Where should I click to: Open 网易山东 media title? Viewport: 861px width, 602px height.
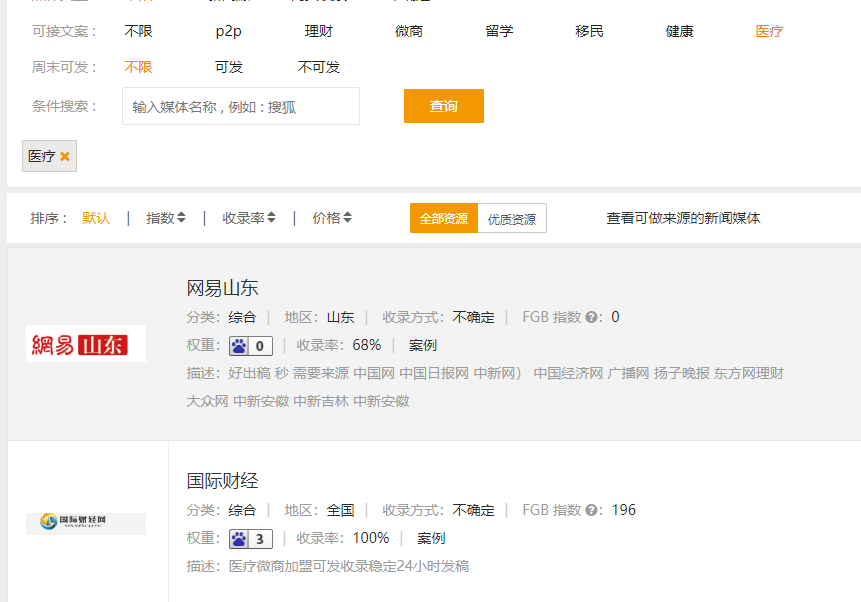pyautogui.click(x=222, y=288)
